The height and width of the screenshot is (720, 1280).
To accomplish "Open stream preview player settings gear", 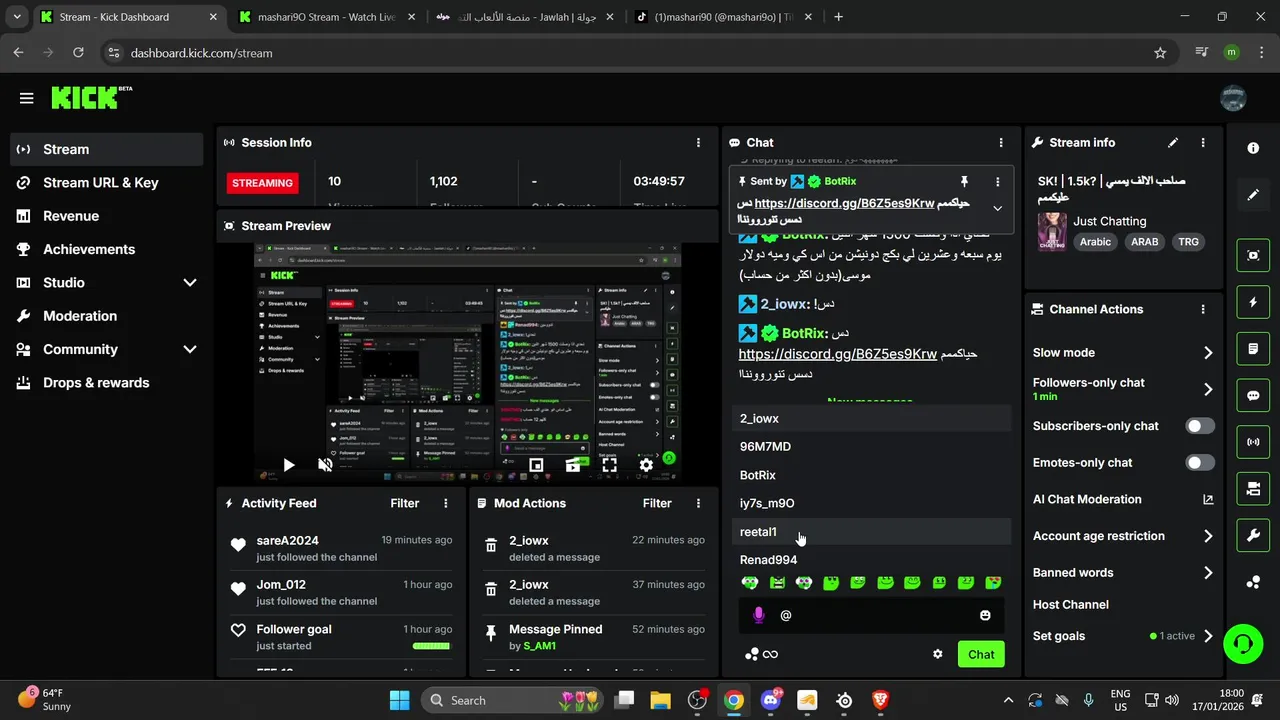I will [646, 465].
